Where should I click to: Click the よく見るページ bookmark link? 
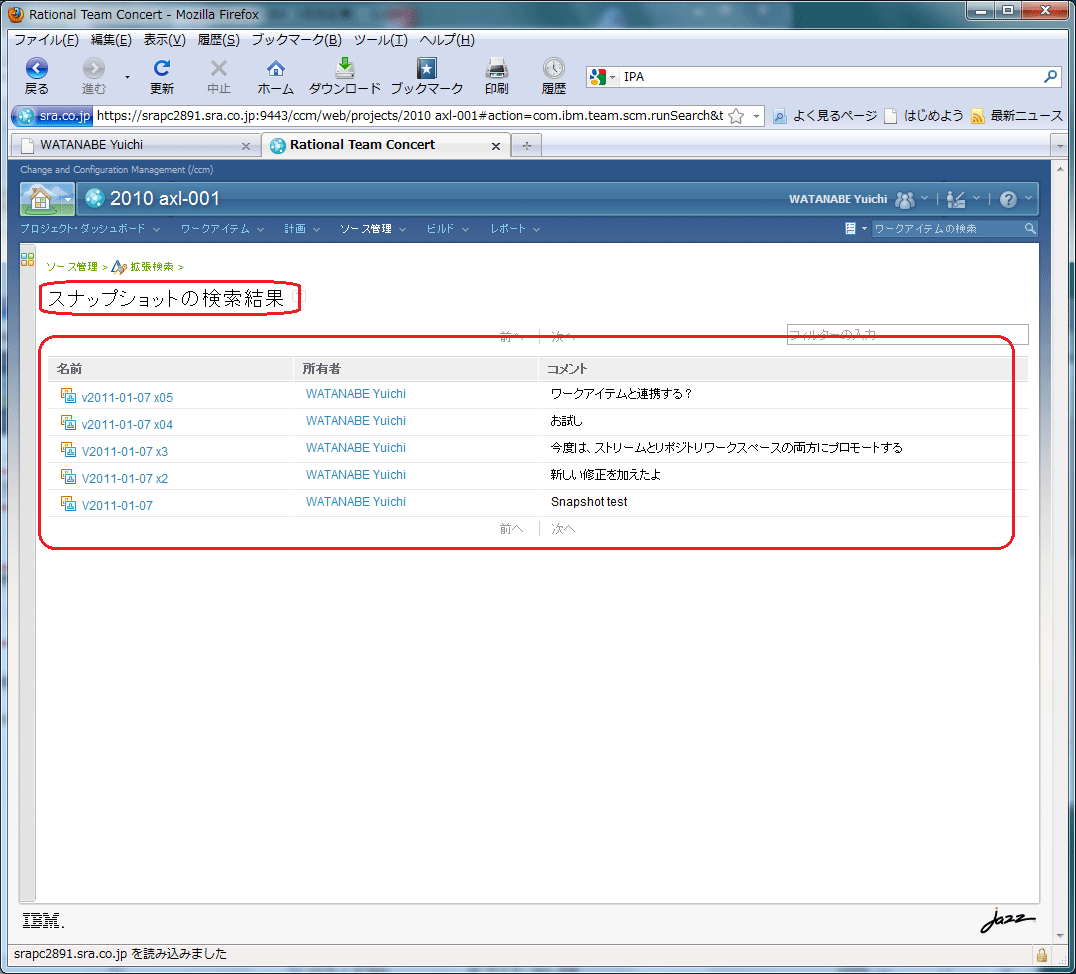[825, 116]
